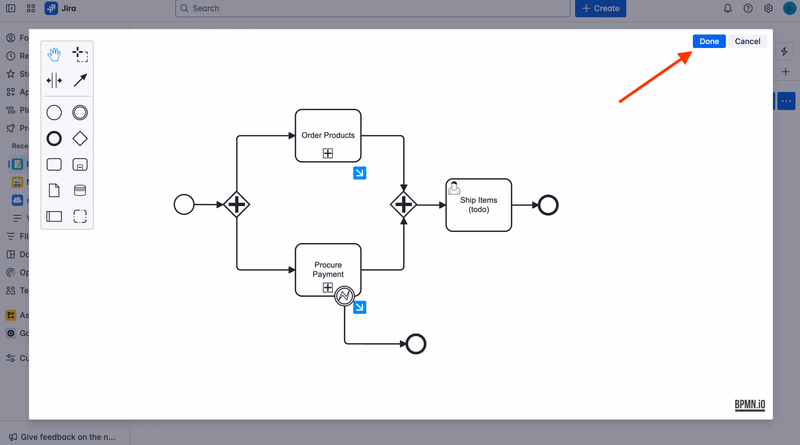
Task: Create a start event from palette
Action: click(54, 113)
